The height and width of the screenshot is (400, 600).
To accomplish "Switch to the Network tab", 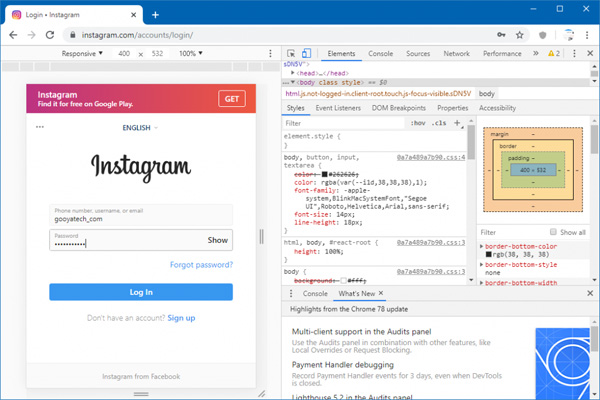I will click(x=457, y=54).
